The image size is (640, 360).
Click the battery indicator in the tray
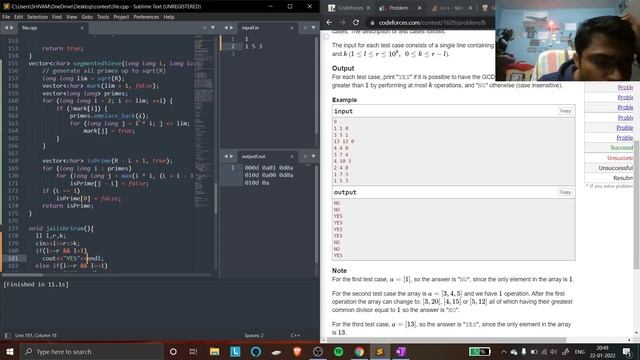coord(479,351)
